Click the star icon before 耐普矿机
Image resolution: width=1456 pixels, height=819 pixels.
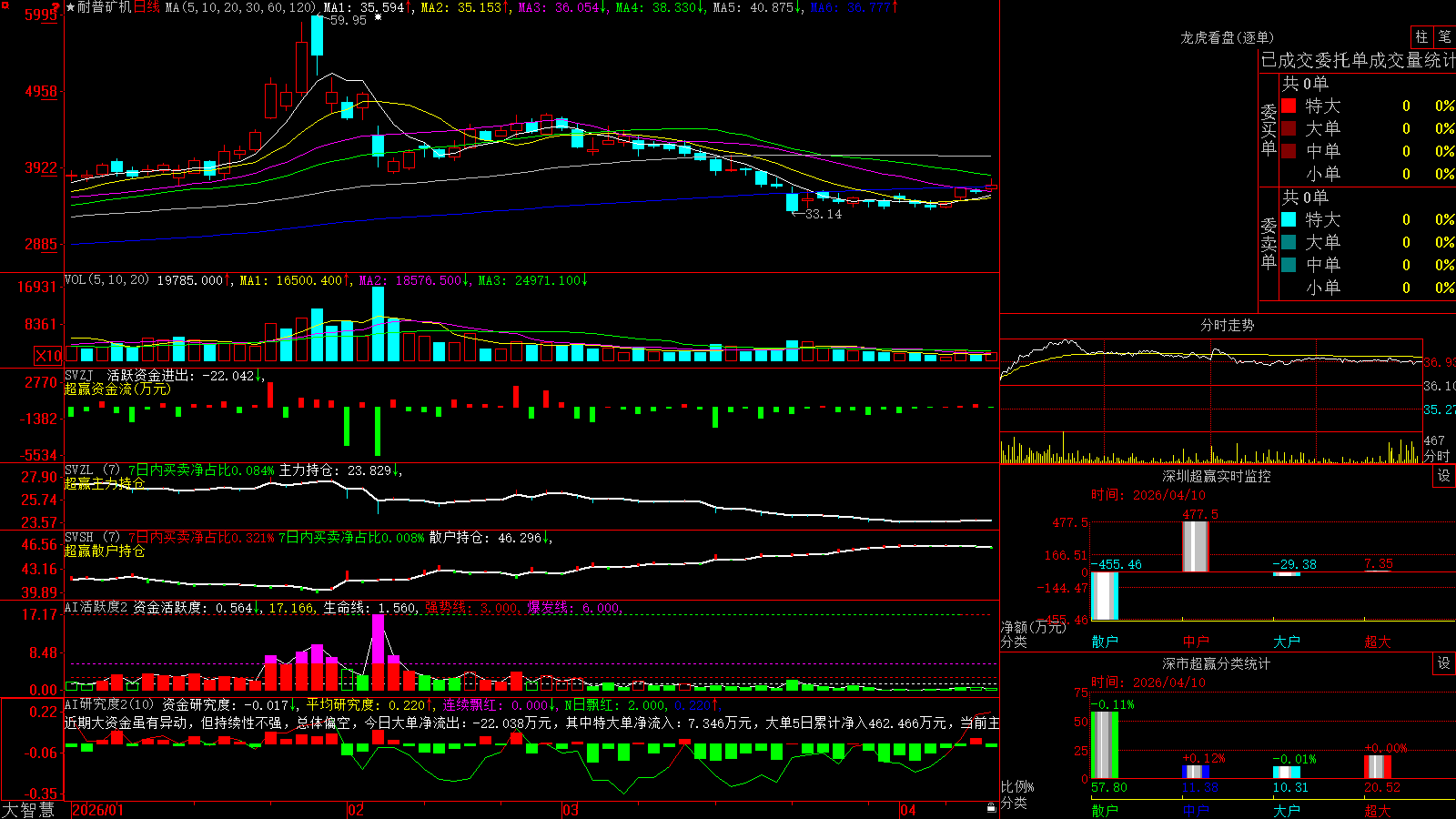tap(71, 7)
